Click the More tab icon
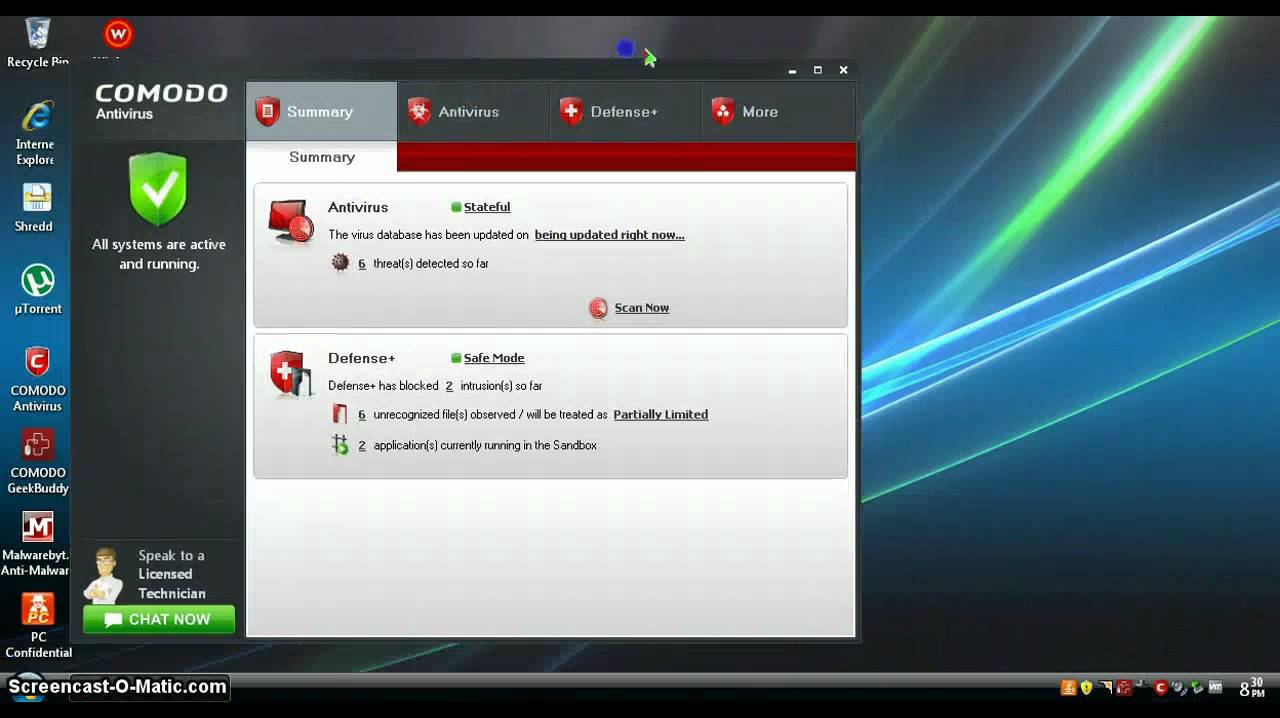1280x718 pixels. (723, 111)
